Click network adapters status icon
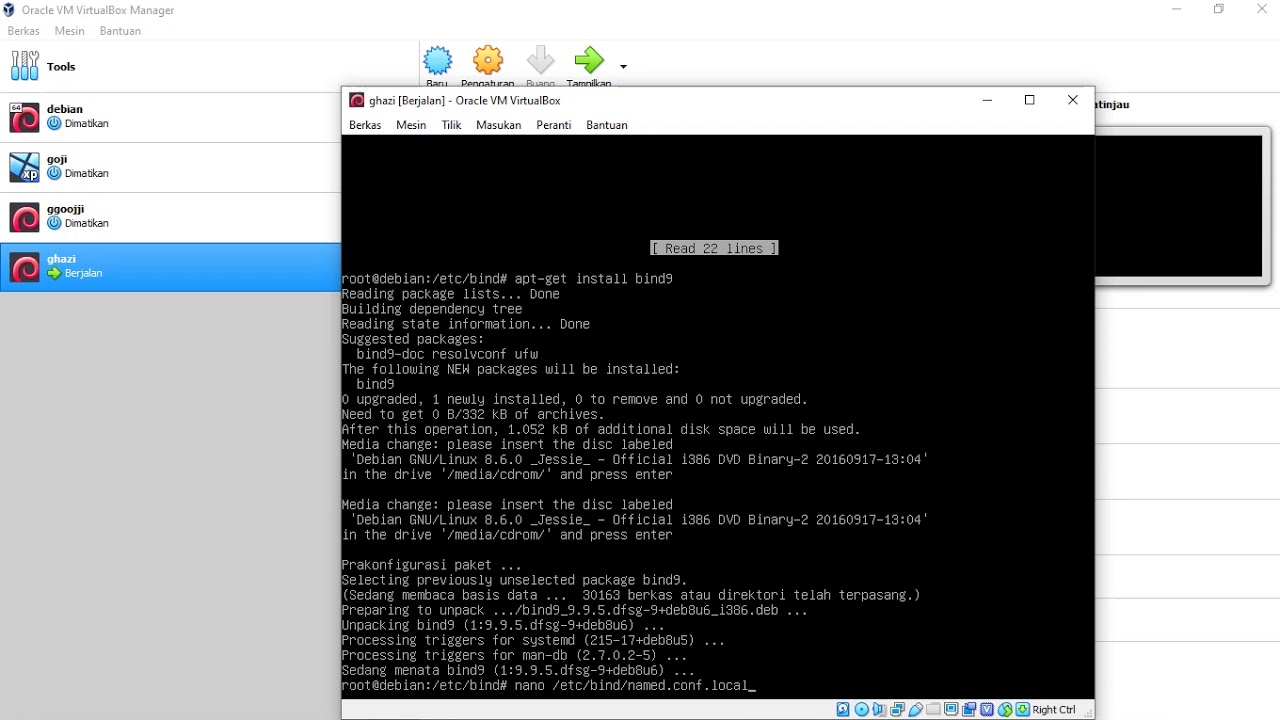 tap(897, 709)
